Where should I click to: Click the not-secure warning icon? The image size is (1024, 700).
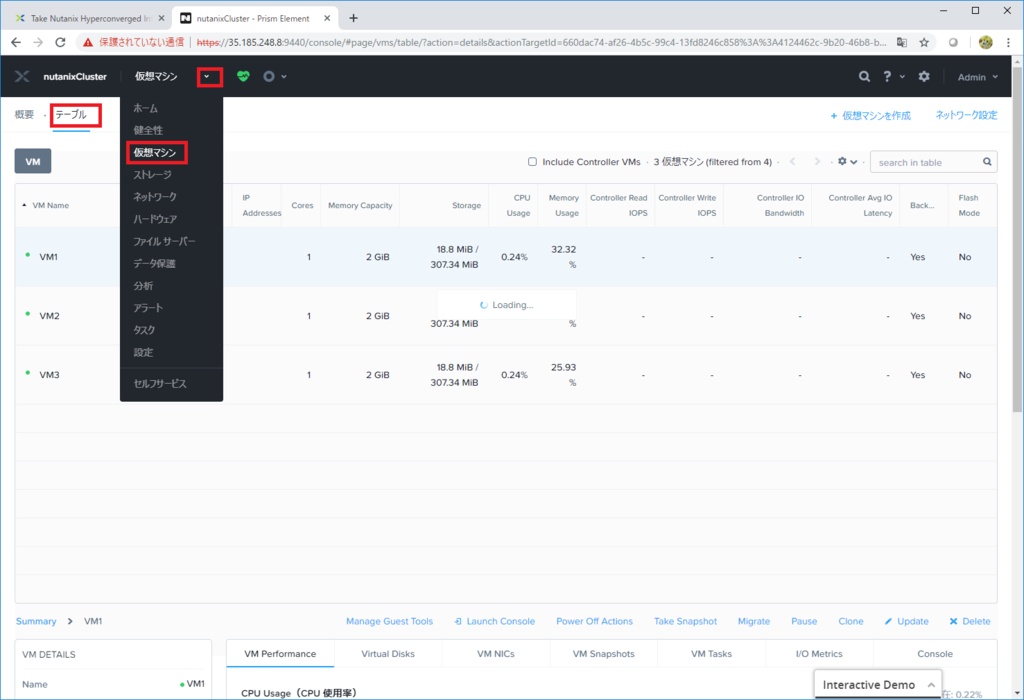click(x=88, y=42)
